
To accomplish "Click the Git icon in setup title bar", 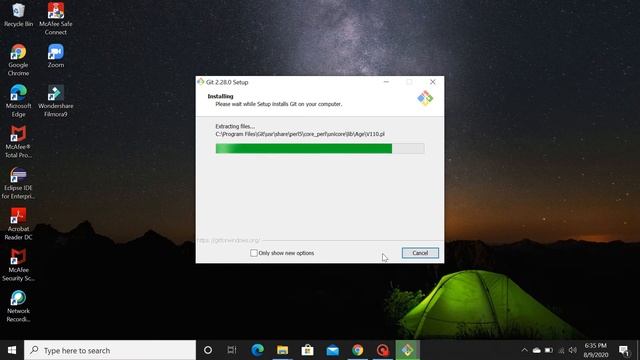I will (x=200, y=82).
